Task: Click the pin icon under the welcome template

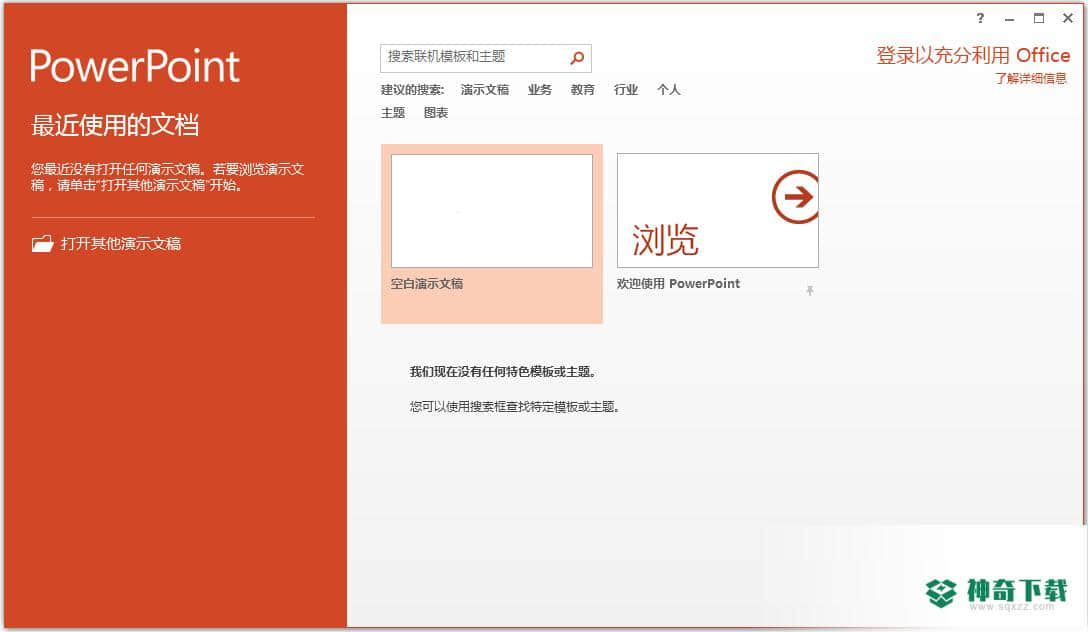Action: [810, 291]
